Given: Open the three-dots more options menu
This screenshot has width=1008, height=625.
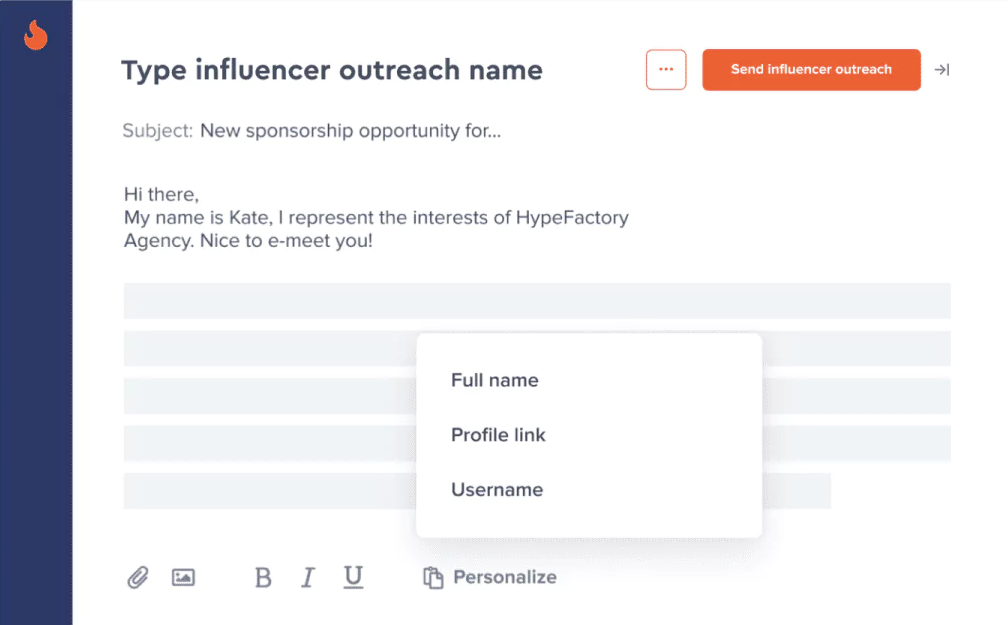Looking at the screenshot, I should [x=666, y=70].
